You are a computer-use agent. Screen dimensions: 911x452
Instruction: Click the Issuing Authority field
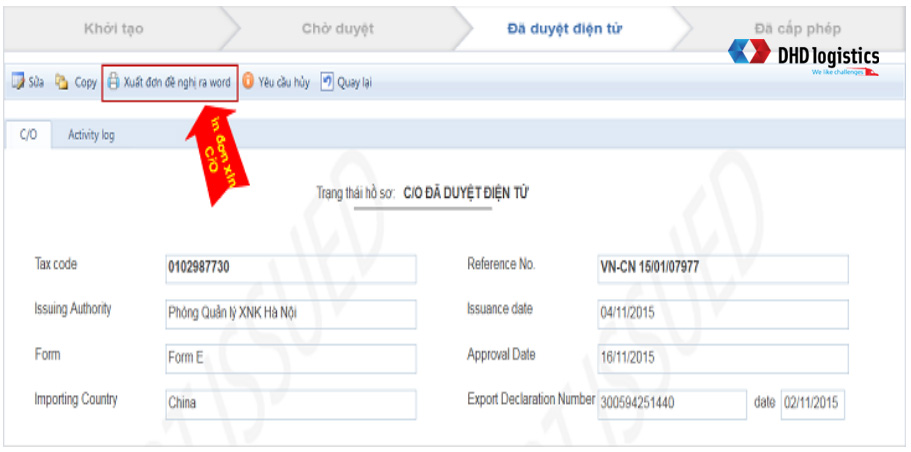coord(290,314)
